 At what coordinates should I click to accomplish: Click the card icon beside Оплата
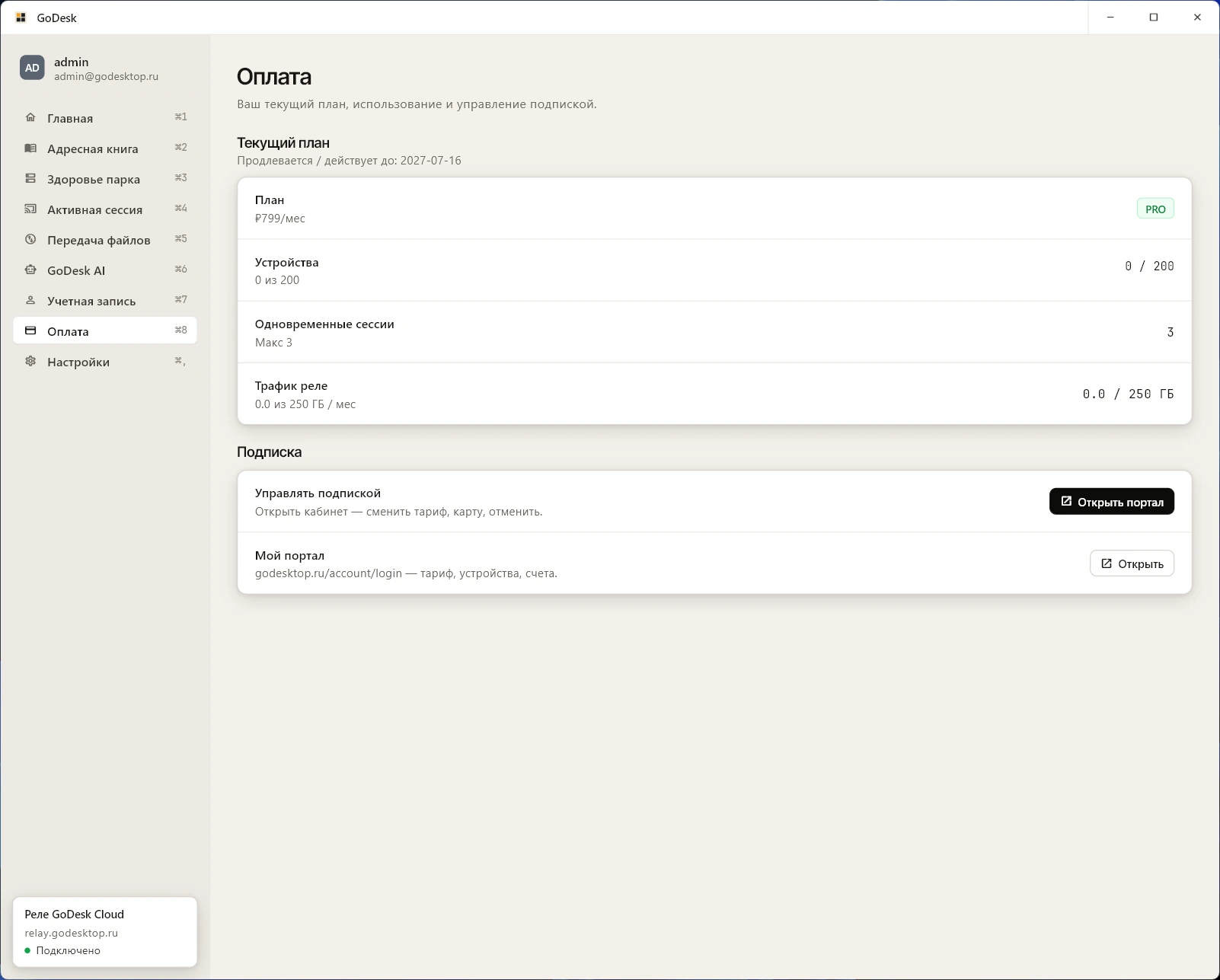pyautogui.click(x=30, y=330)
